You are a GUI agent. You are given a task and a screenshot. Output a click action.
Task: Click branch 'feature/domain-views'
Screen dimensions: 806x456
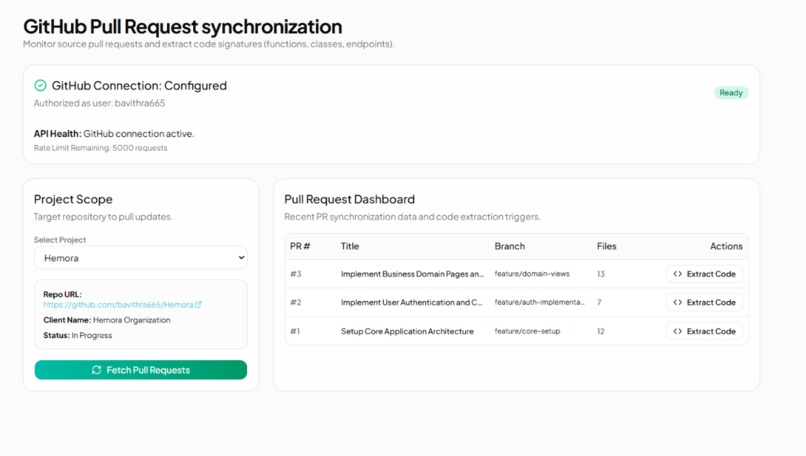click(x=532, y=274)
